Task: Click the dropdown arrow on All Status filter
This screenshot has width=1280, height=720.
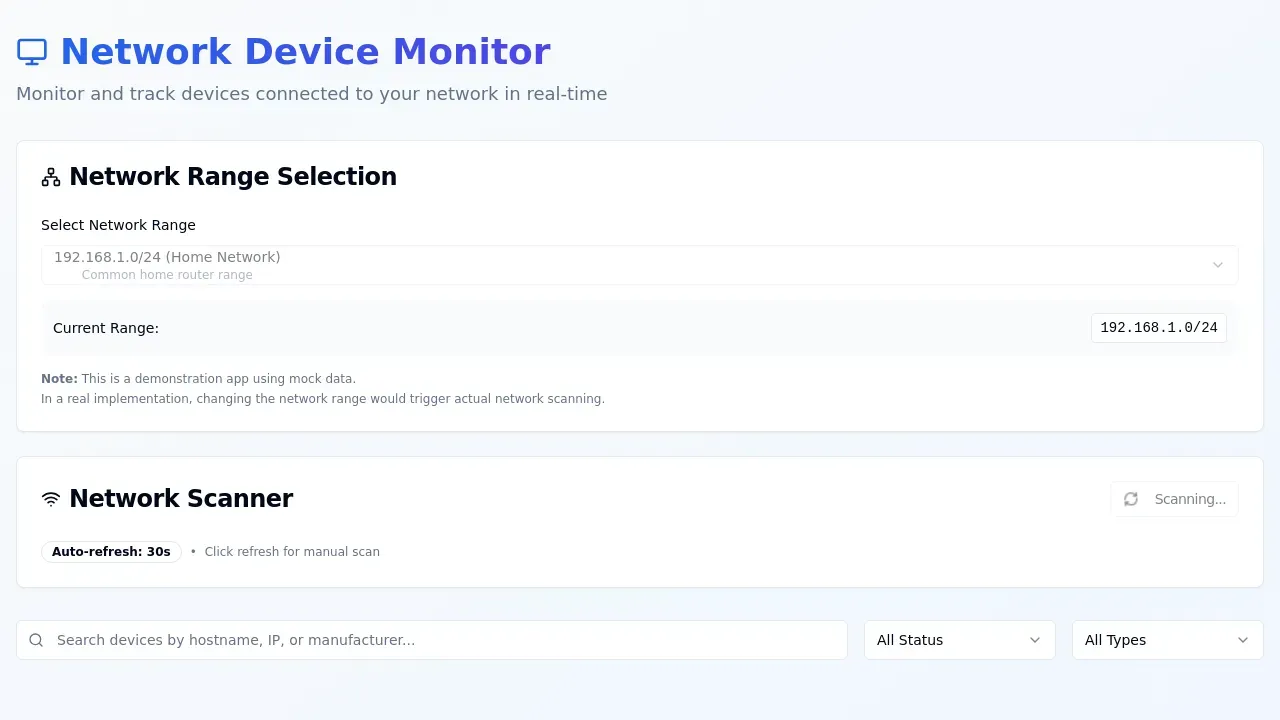Action: click(1034, 640)
